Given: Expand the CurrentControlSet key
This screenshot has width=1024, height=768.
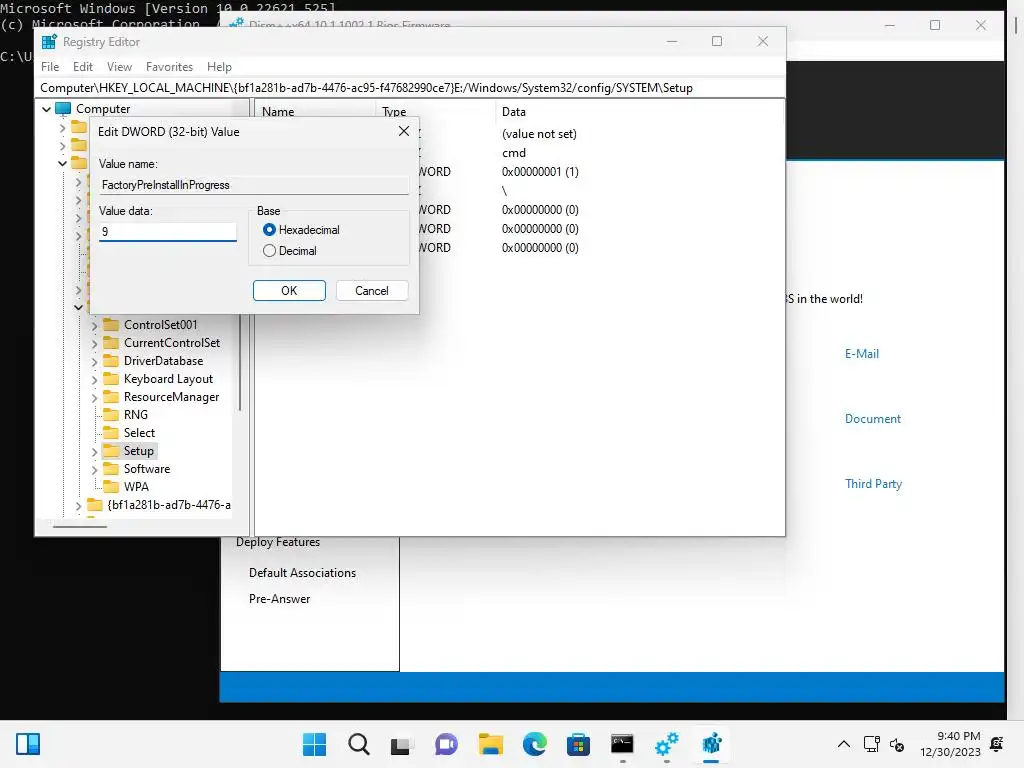Looking at the screenshot, I should (94, 344).
